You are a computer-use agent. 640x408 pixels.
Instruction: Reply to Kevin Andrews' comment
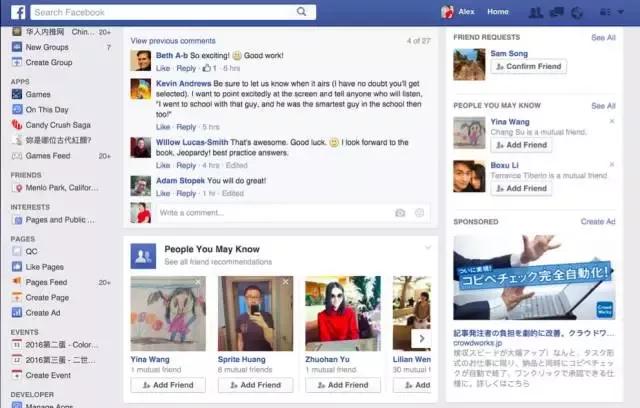[x=186, y=127]
